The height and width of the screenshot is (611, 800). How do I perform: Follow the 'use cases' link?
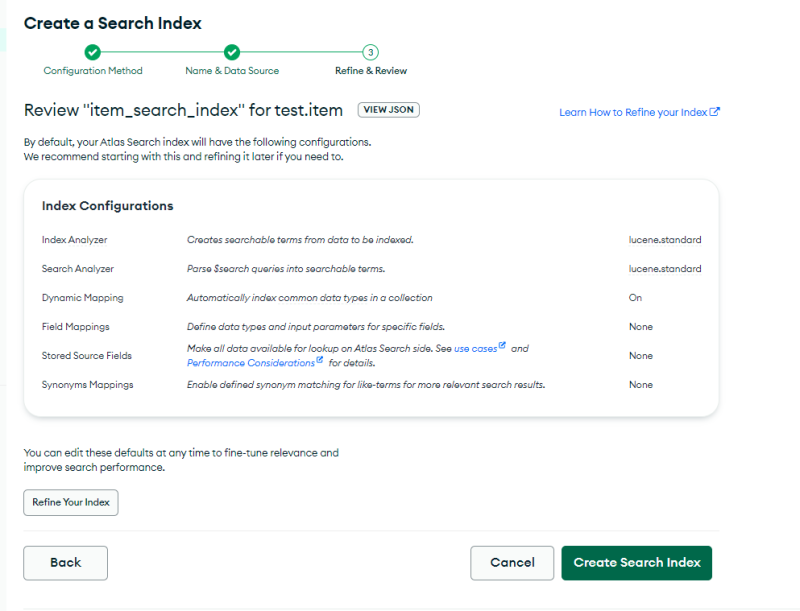tap(476, 348)
